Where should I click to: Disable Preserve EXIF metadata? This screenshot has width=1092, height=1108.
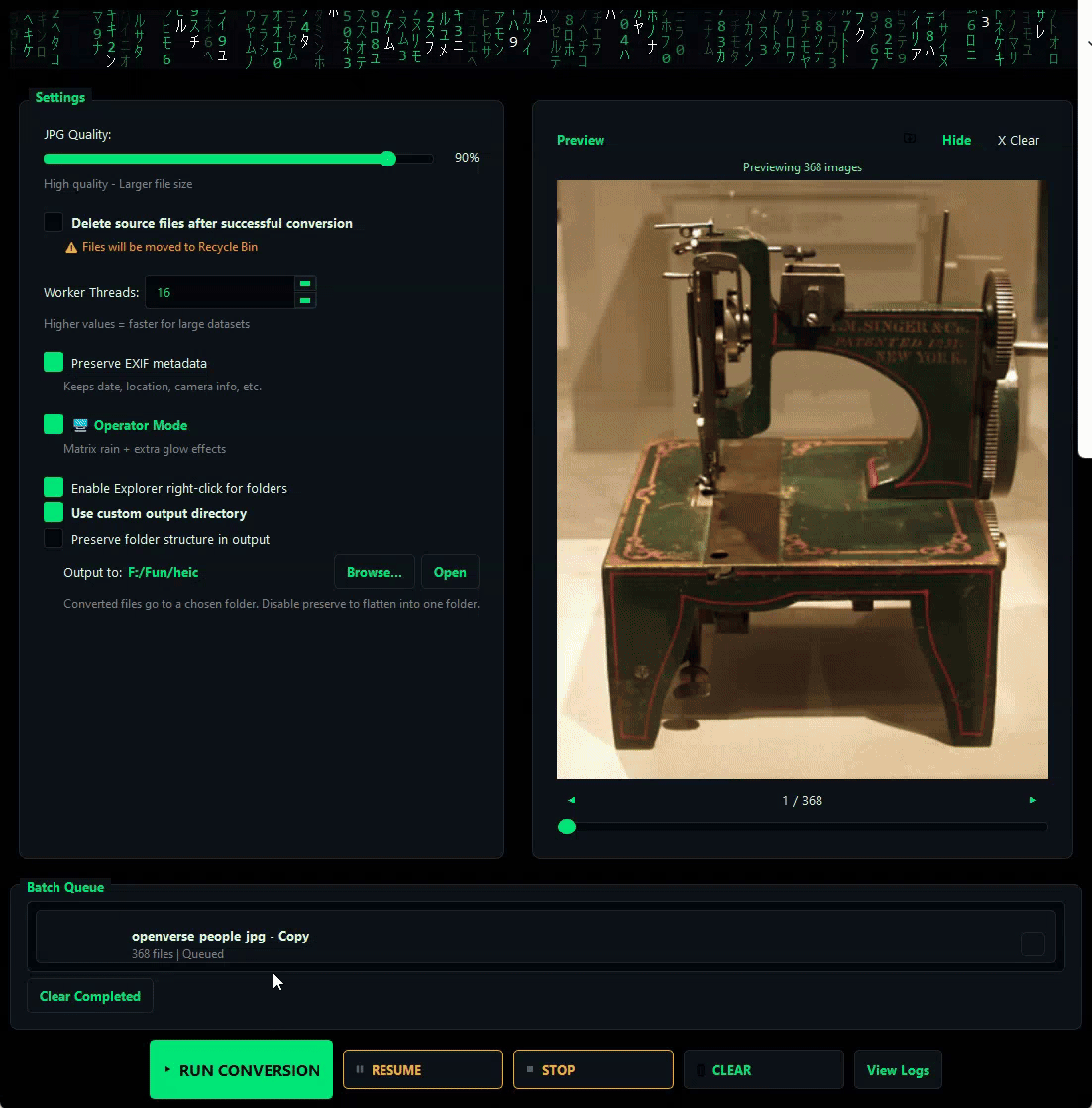[53, 362]
